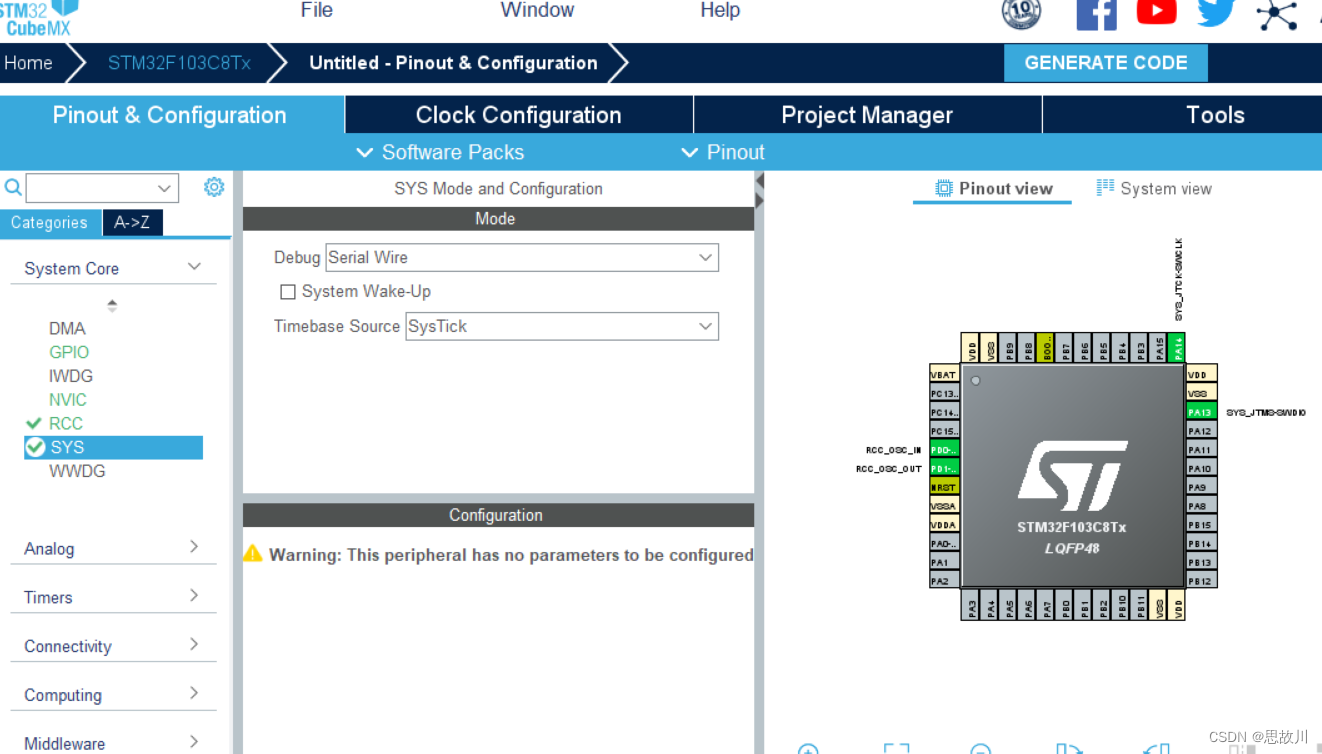
Task: Select IWDG in the System Core list
Action: [71, 376]
